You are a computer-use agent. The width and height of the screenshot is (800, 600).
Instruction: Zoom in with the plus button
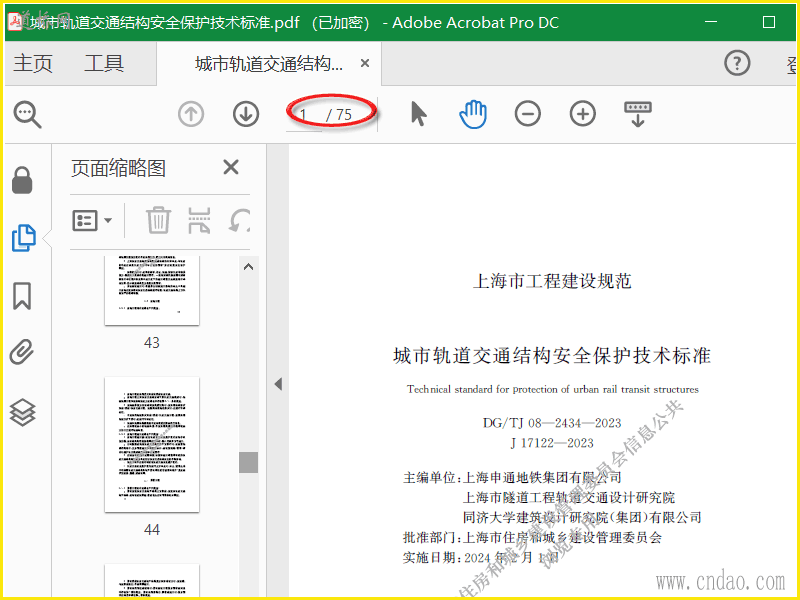click(x=583, y=113)
